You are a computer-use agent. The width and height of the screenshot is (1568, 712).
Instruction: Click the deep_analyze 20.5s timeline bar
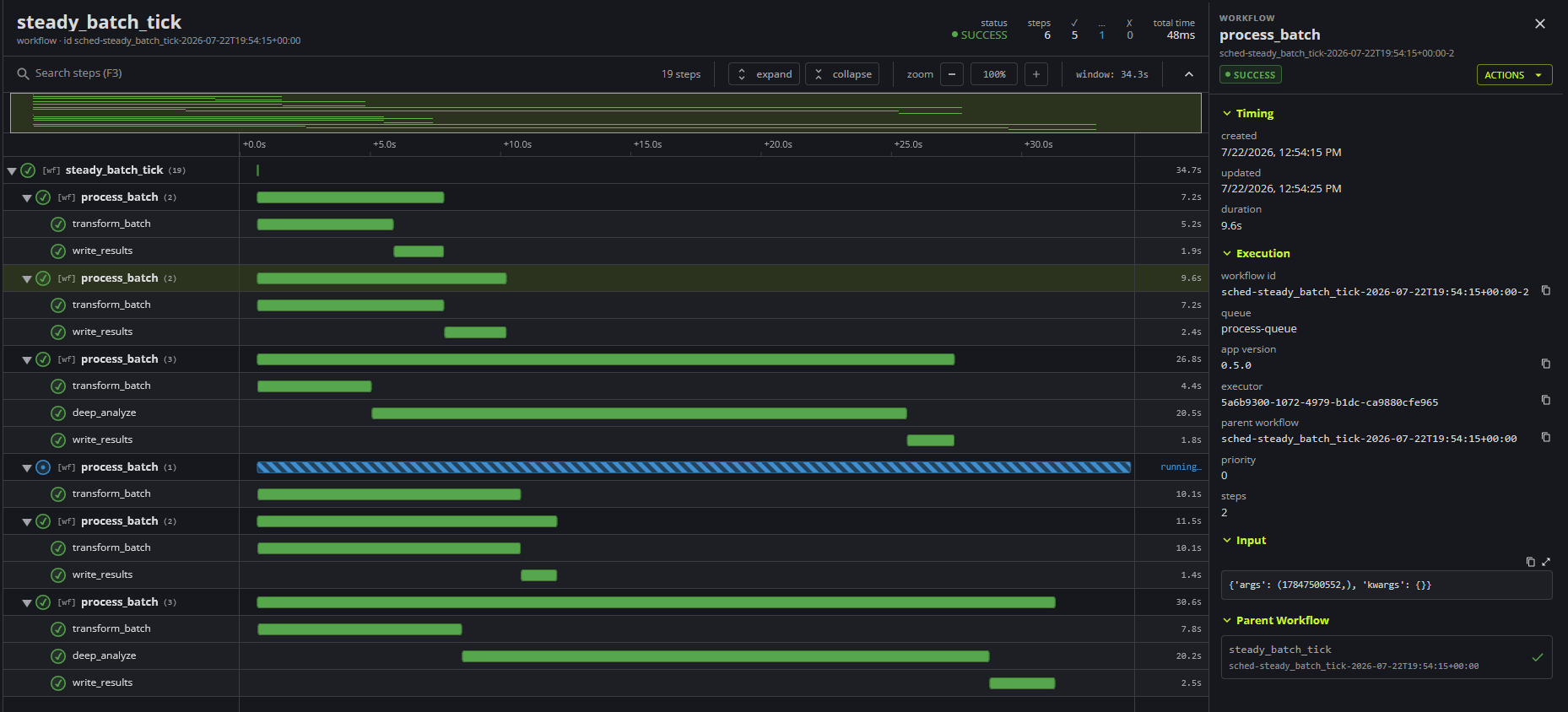(x=639, y=413)
